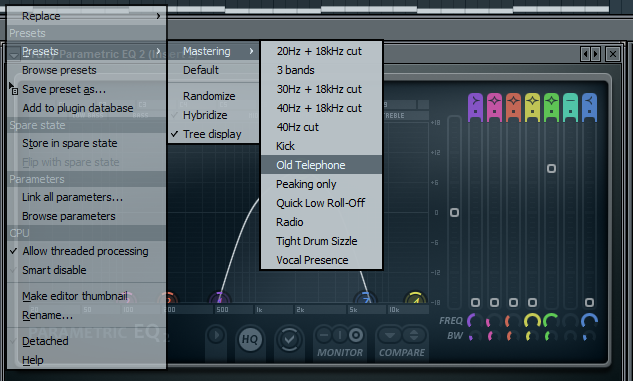Click purple band 1 gain slider handle
Screen dimensions: 633x381
pos(475,302)
